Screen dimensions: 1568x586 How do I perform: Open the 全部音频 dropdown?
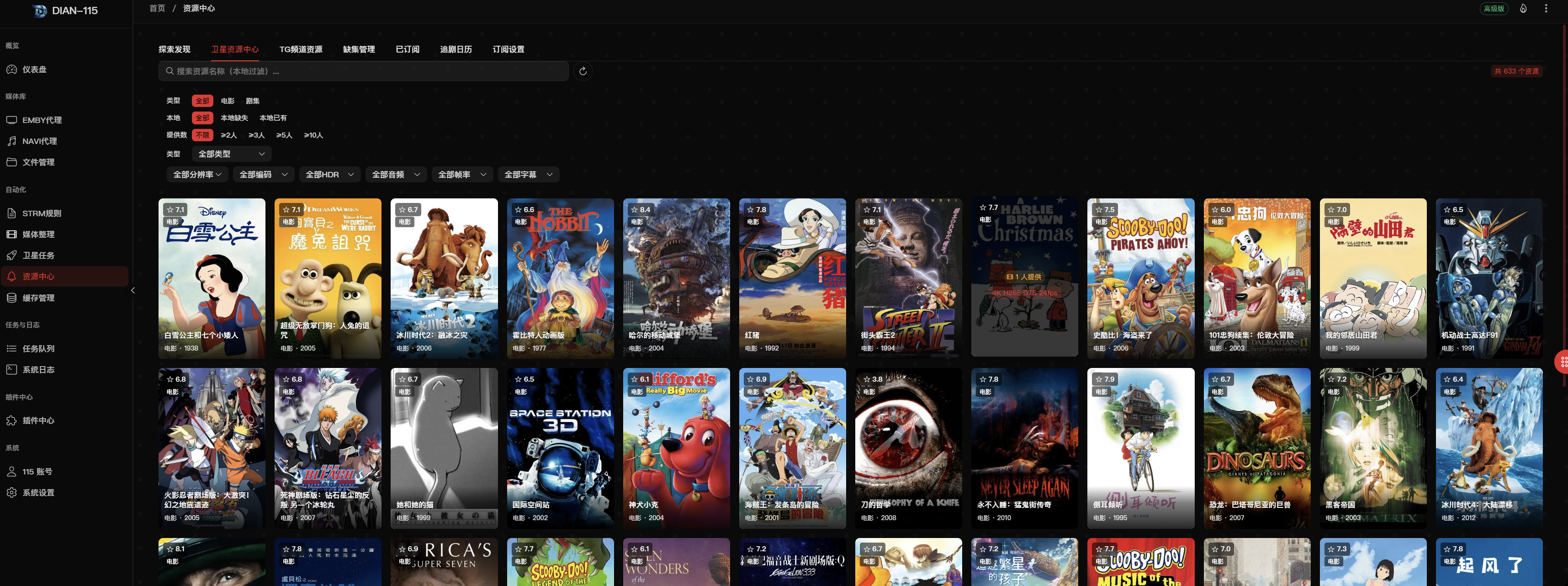396,175
